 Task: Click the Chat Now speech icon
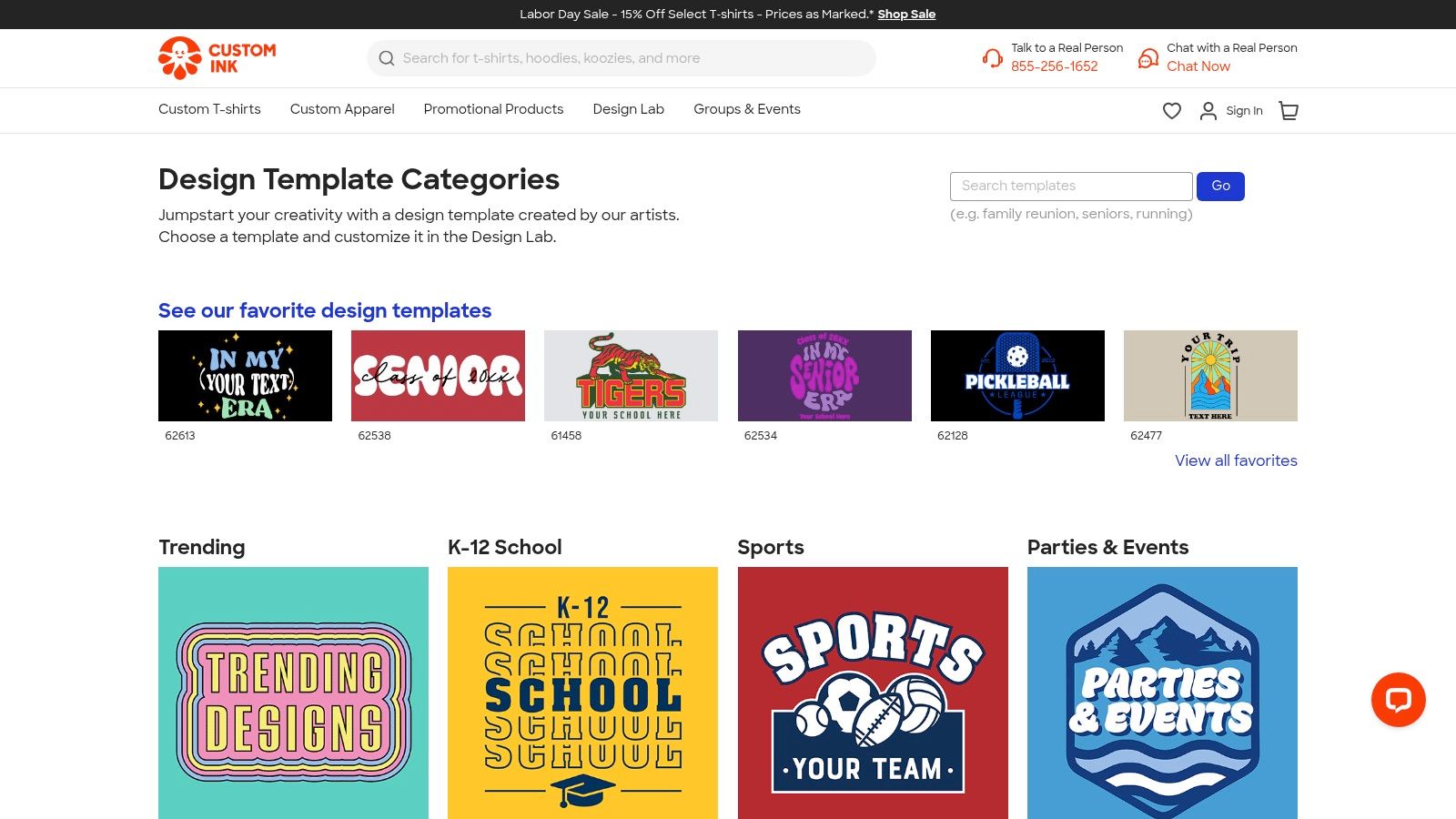[1148, 58]
